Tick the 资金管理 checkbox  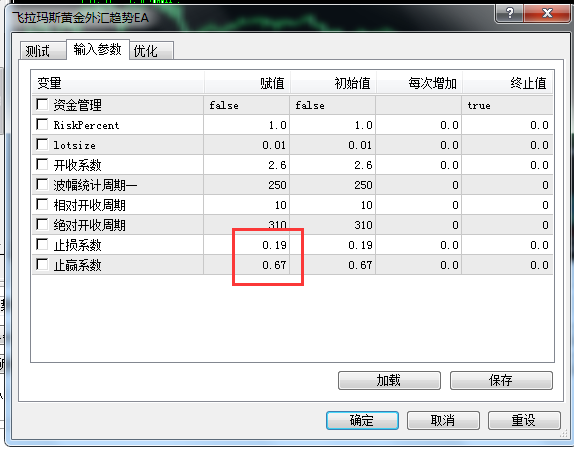click(42, 104)
